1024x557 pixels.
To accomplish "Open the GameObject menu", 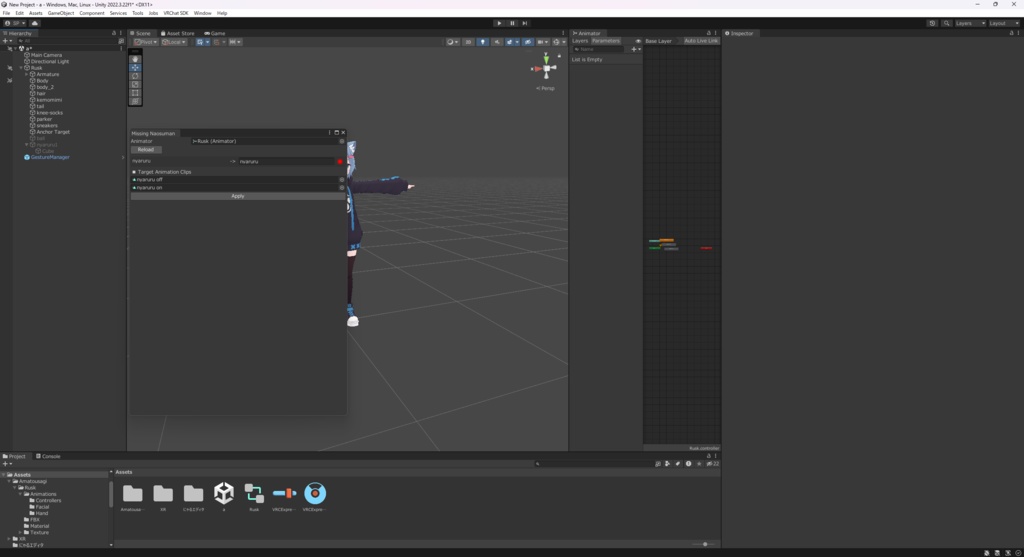I will (x=61, y=13).
